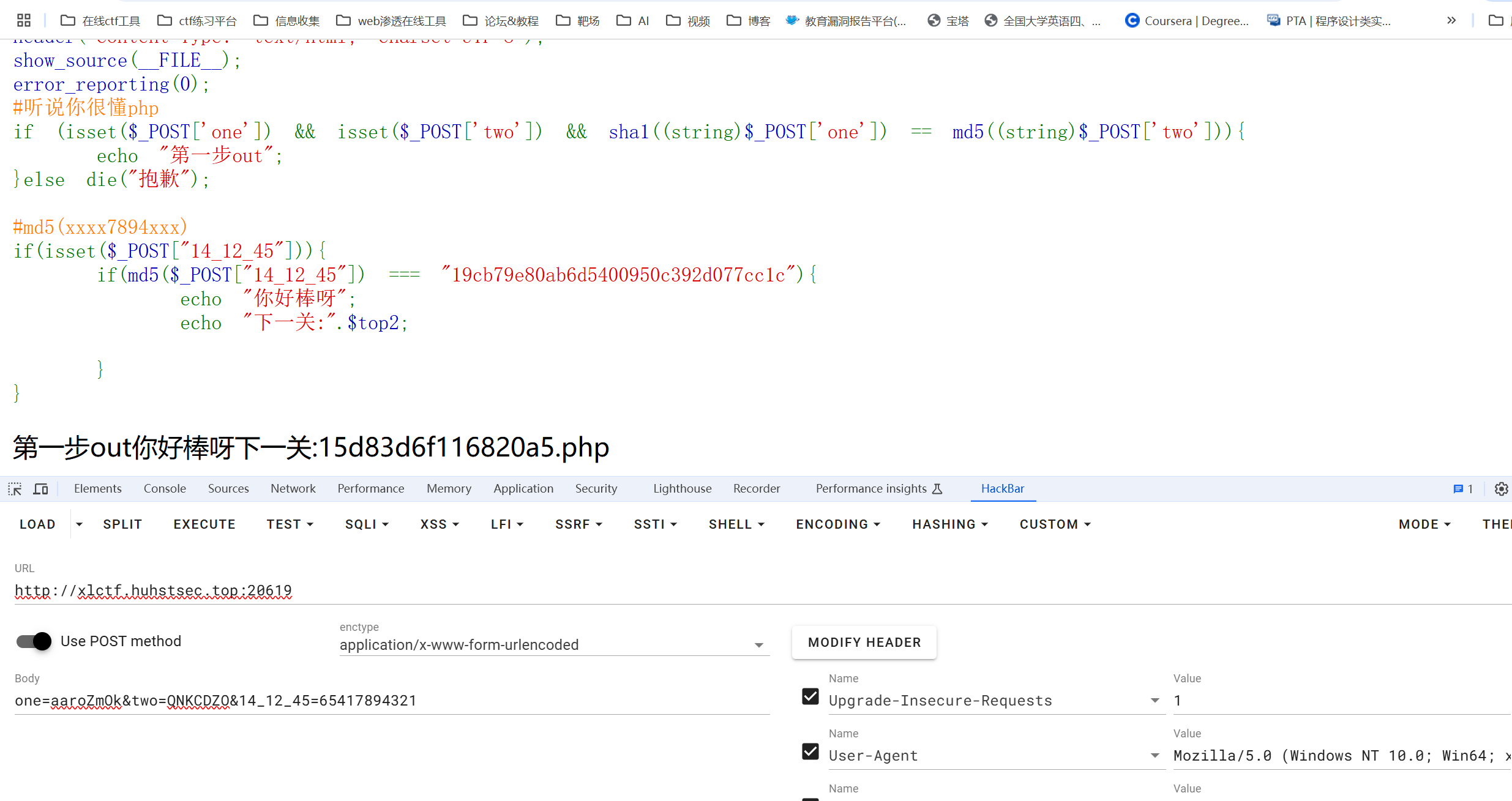Open the console messages issue counter

[1463, 489]
